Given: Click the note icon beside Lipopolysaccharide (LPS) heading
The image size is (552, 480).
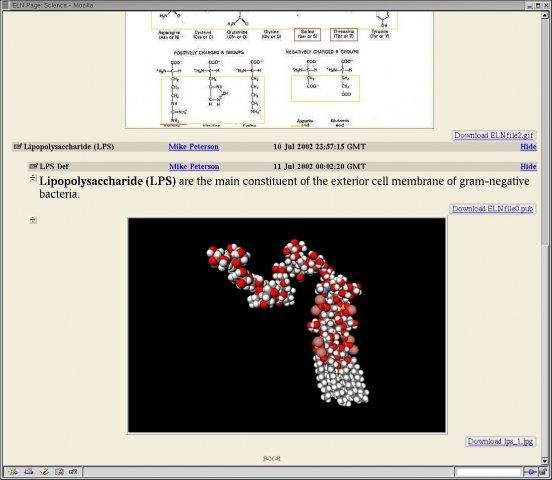Looking at the screenshot, I should click(x=18, y=146).
